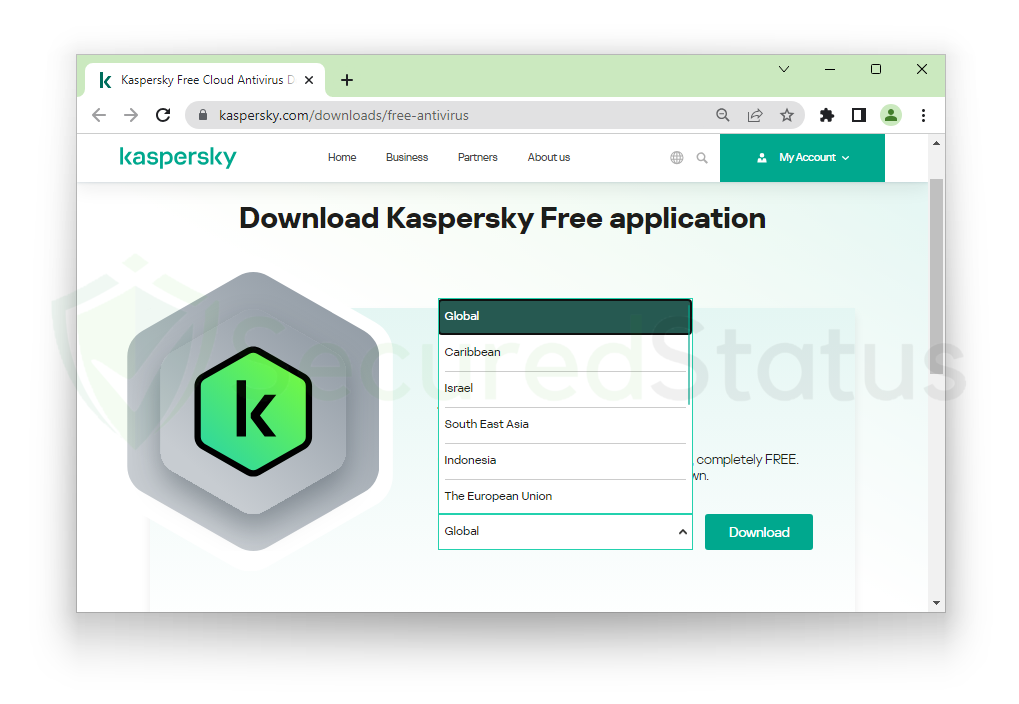Pick Indonesia from the region list

click(x=564, y=460)
